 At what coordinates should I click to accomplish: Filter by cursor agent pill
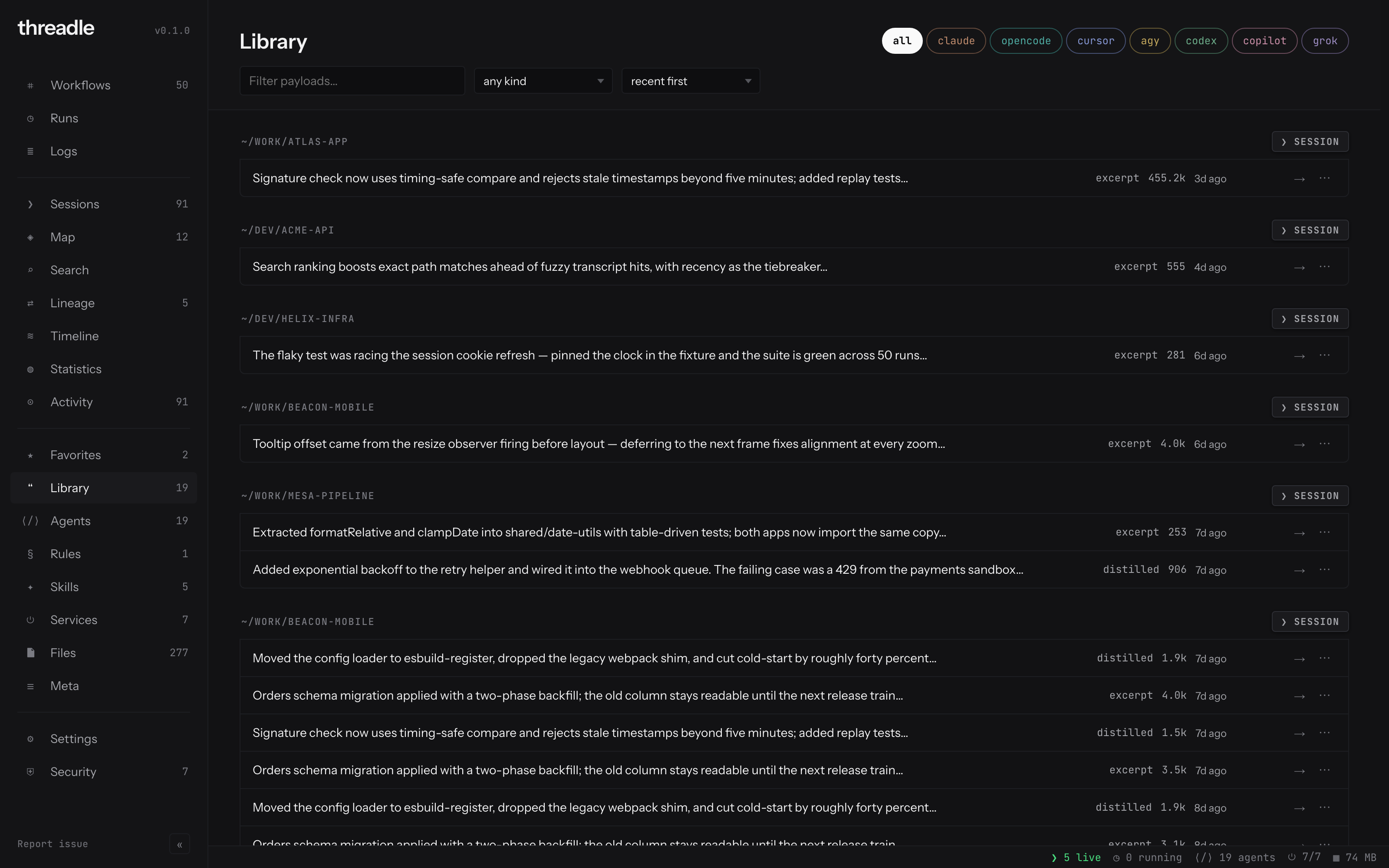pyautogui.click(x=1096, y=41)
